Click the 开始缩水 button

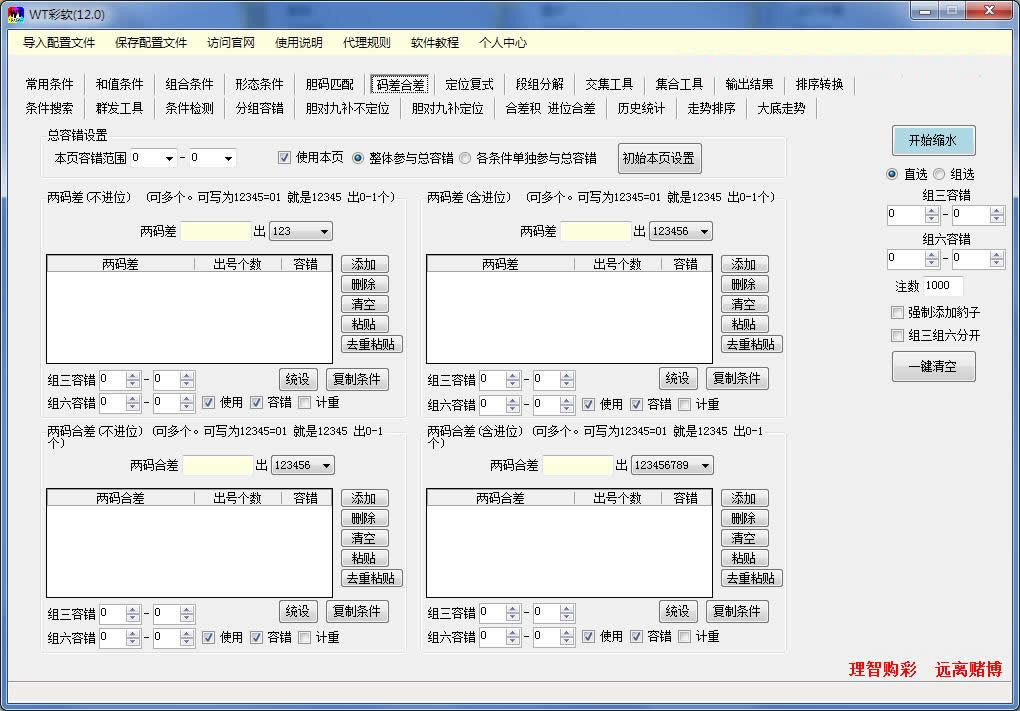(932, 140)
